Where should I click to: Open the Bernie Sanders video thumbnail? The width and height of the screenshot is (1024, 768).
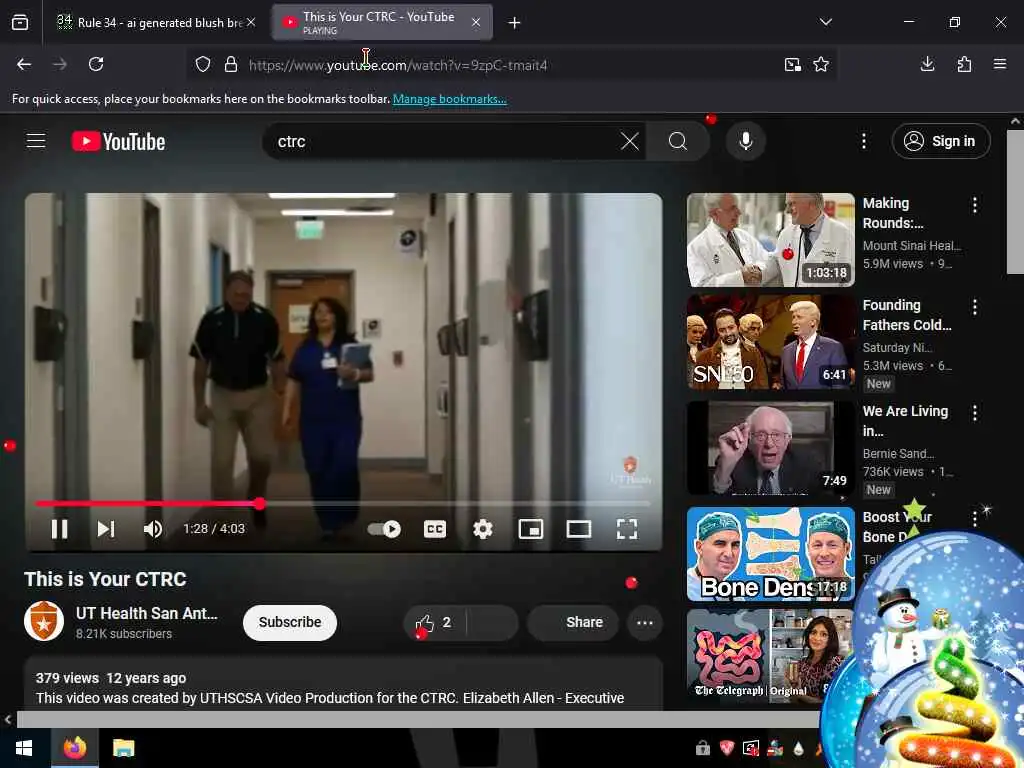tap(771, 448)
